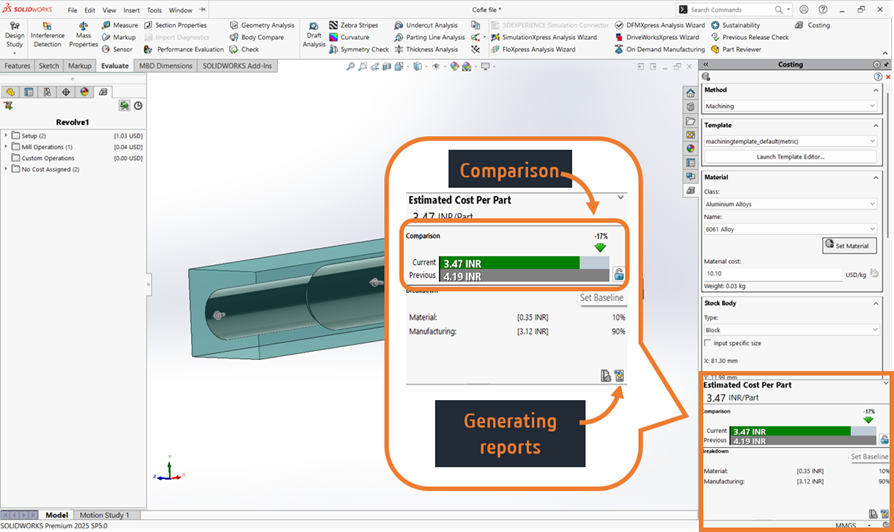Open Parting Line Analysis
894x532 pixels.
point(429,37)
